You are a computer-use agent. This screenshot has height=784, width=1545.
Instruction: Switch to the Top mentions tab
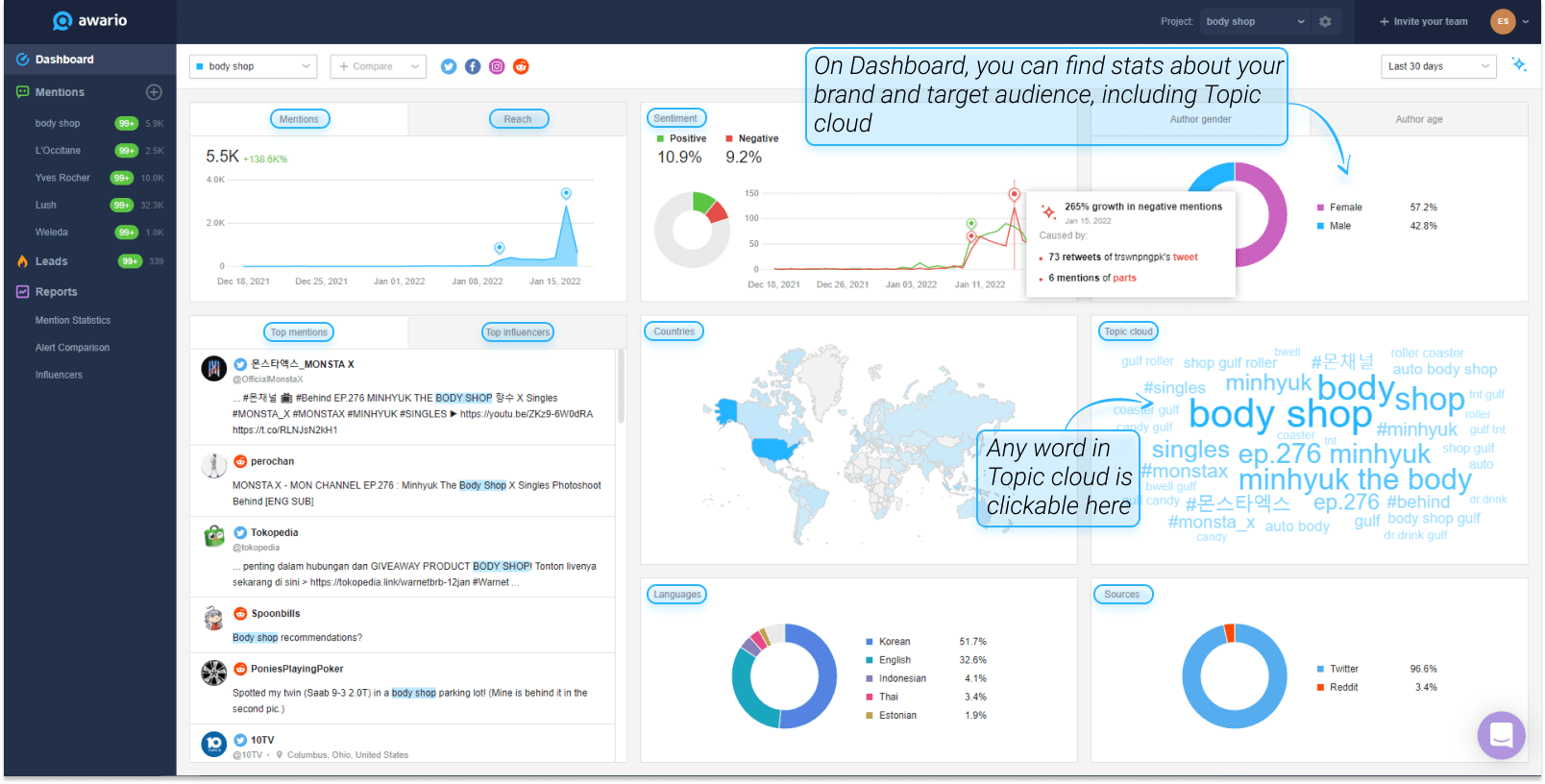299,332
